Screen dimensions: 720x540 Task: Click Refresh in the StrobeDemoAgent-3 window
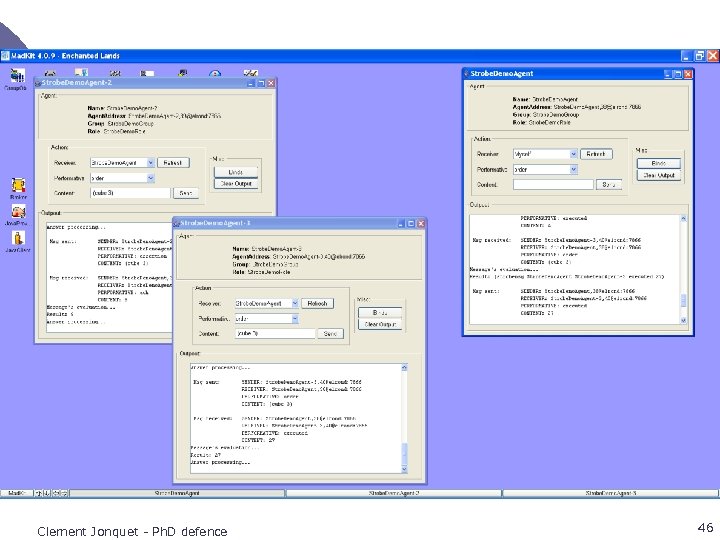pyautogui.click(x=318, y=304)
